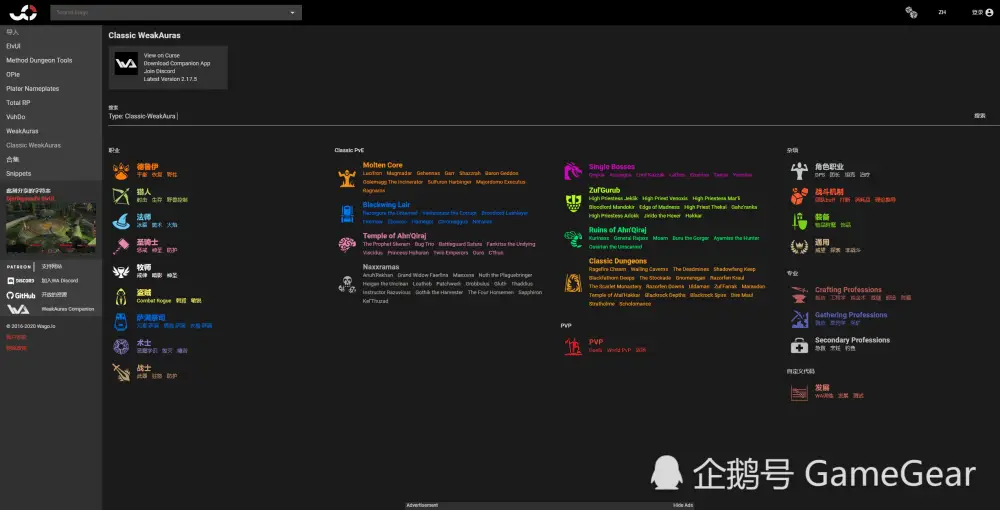Click the green equipment shield icon

(799, 221)
